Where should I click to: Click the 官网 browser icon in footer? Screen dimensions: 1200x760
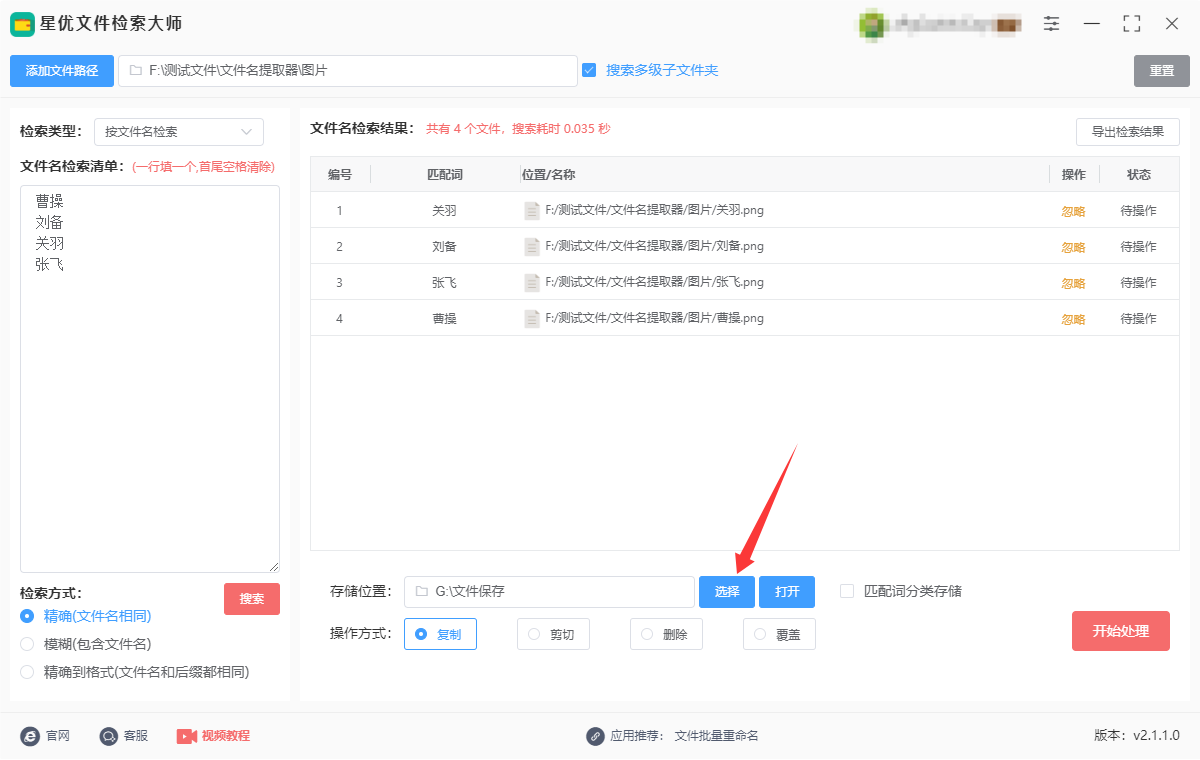(x=30, y=736)
